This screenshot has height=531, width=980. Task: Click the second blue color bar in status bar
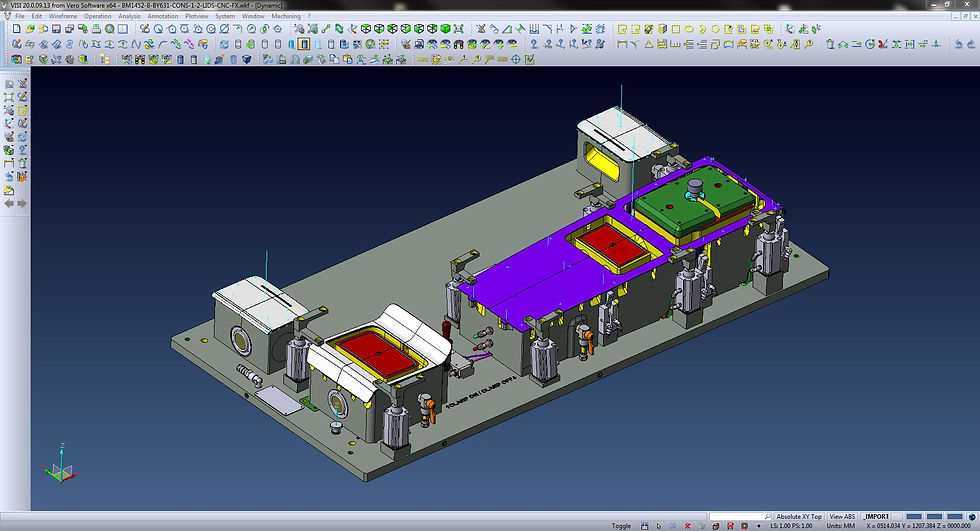tap(934, 517)
